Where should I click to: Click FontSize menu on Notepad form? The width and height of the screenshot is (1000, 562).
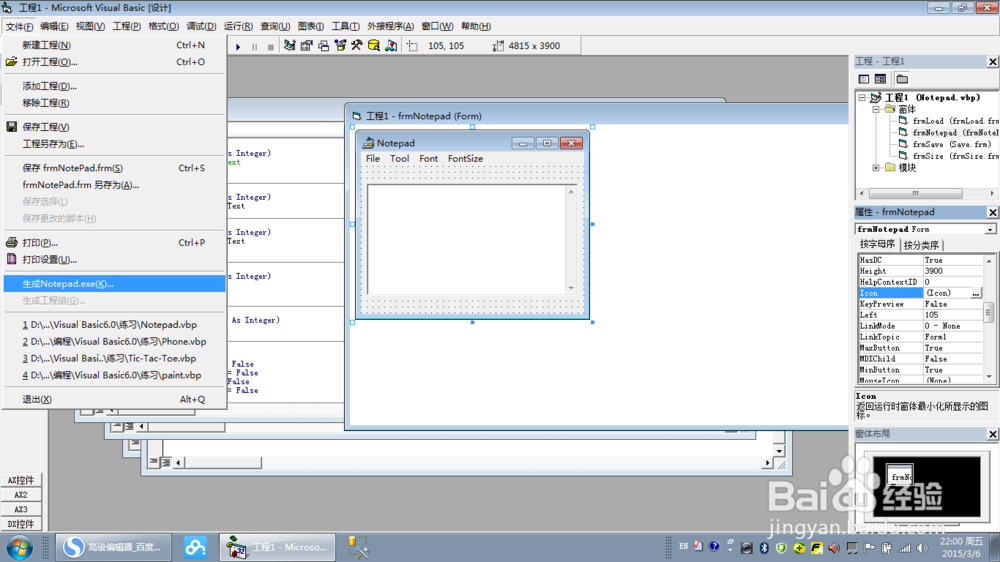pos(466,159)
